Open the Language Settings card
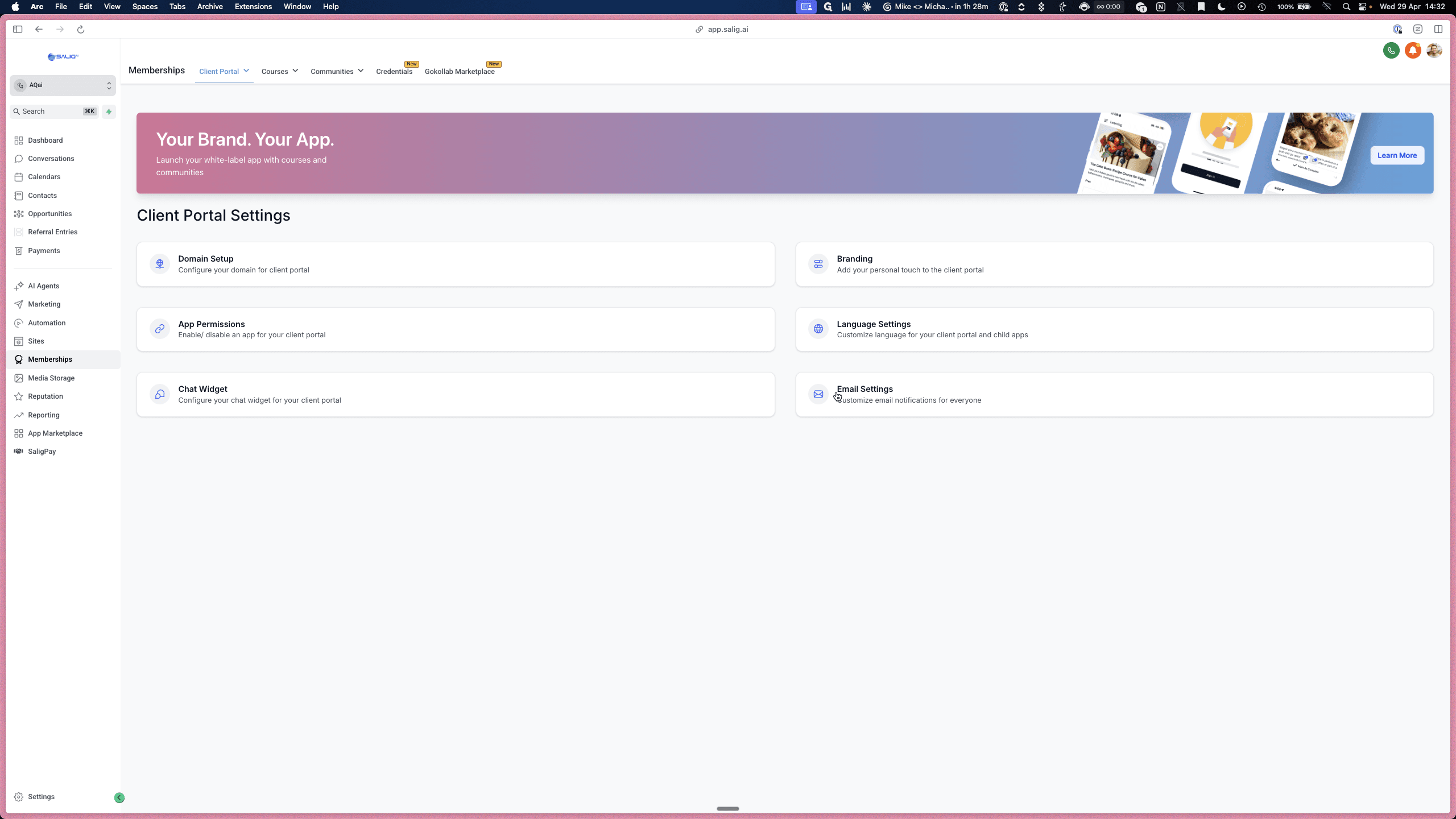Screen dimensions: 1456x819 click(1114, 329)
